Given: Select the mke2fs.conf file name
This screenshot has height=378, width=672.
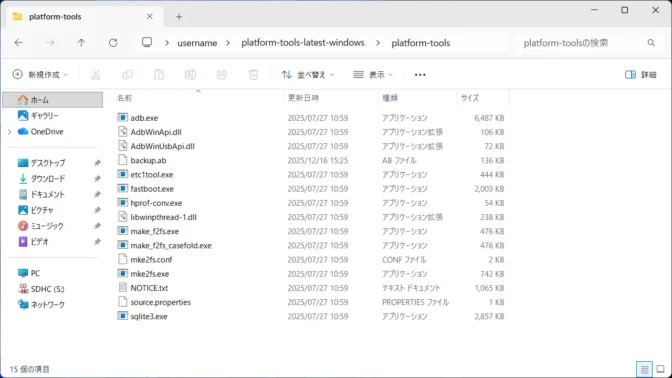Looking at the screenshot, I should click(x=151, y=260).
